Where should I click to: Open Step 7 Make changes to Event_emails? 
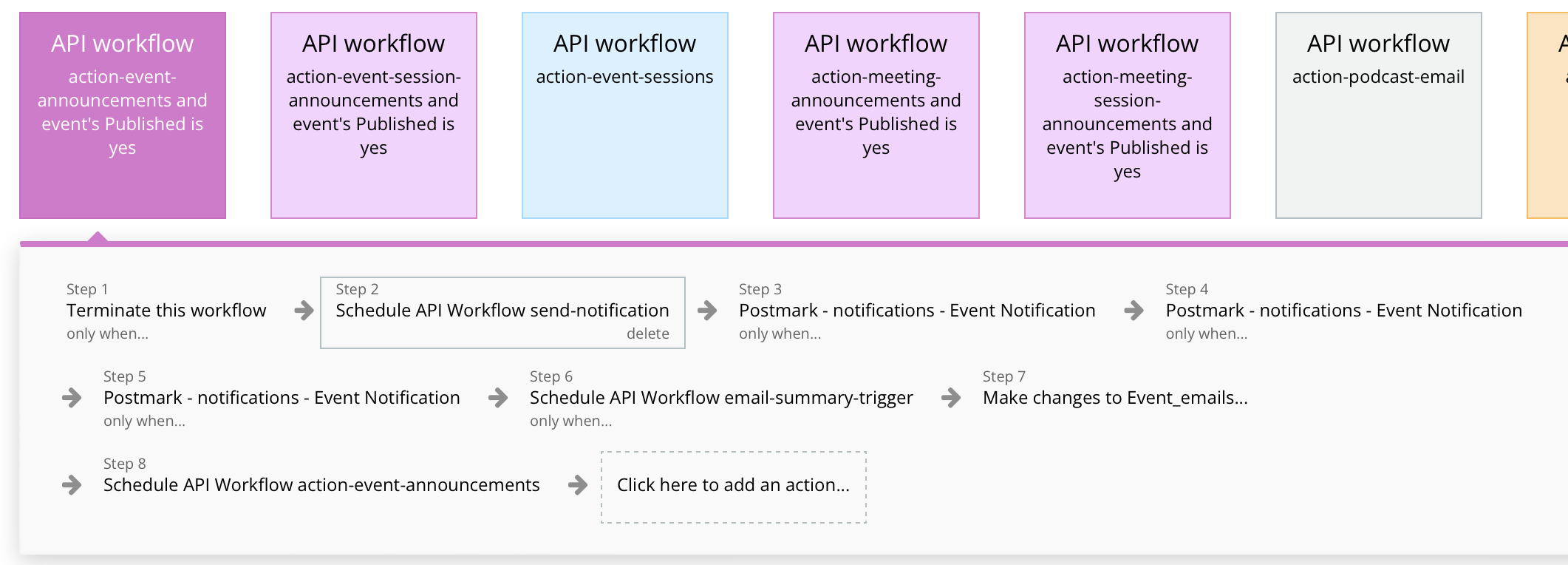(1114, 398)
